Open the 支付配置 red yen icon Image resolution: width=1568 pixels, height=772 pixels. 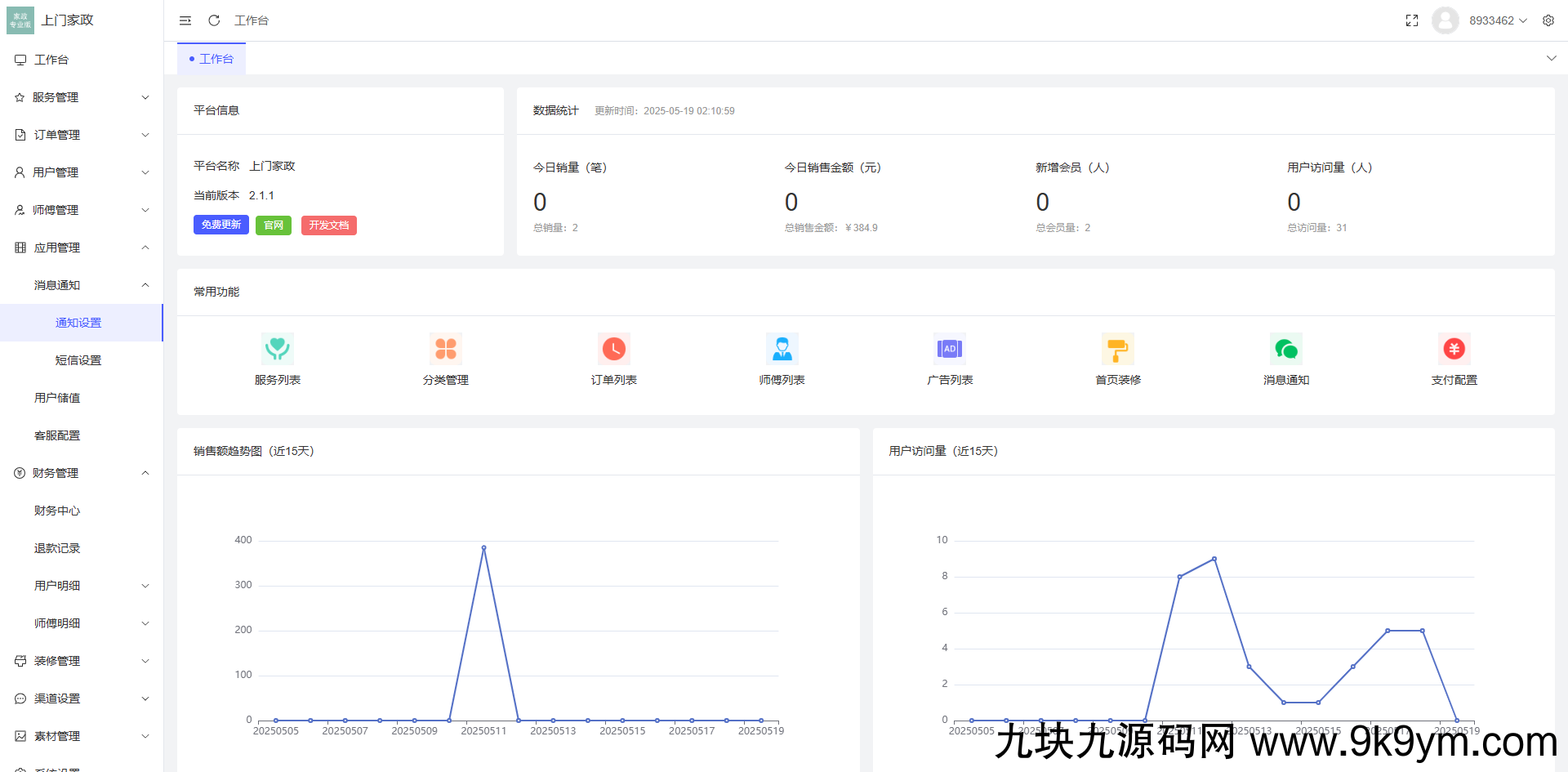[1454, 349]
